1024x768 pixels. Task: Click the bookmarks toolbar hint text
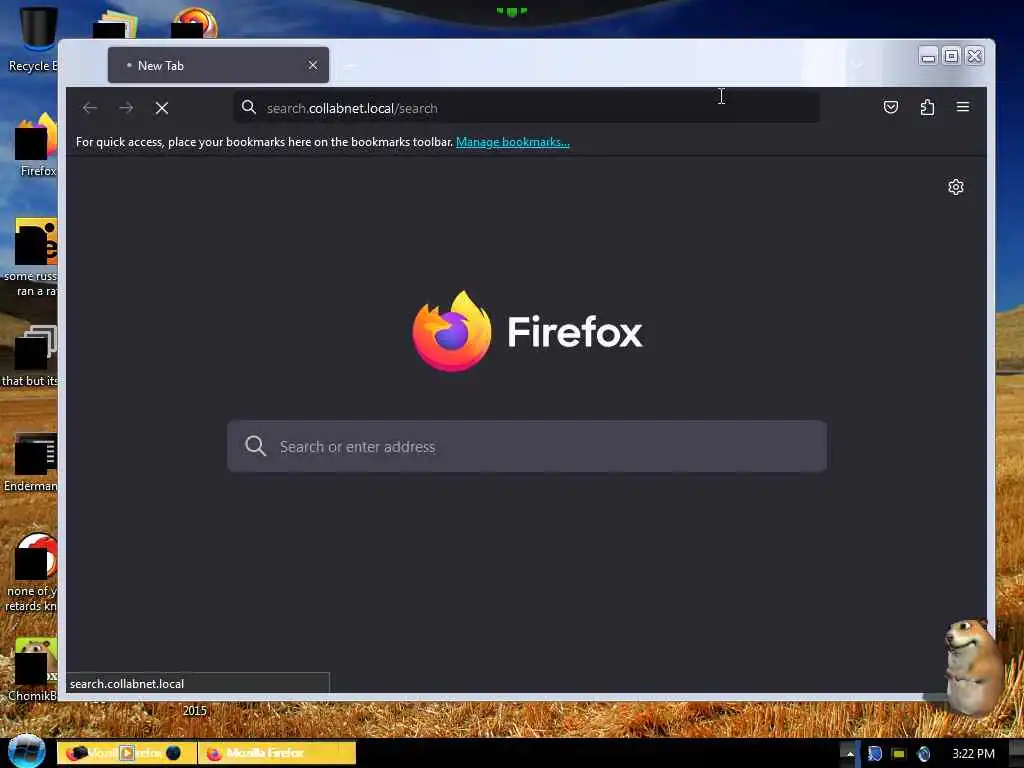click(x=264, y=142)
